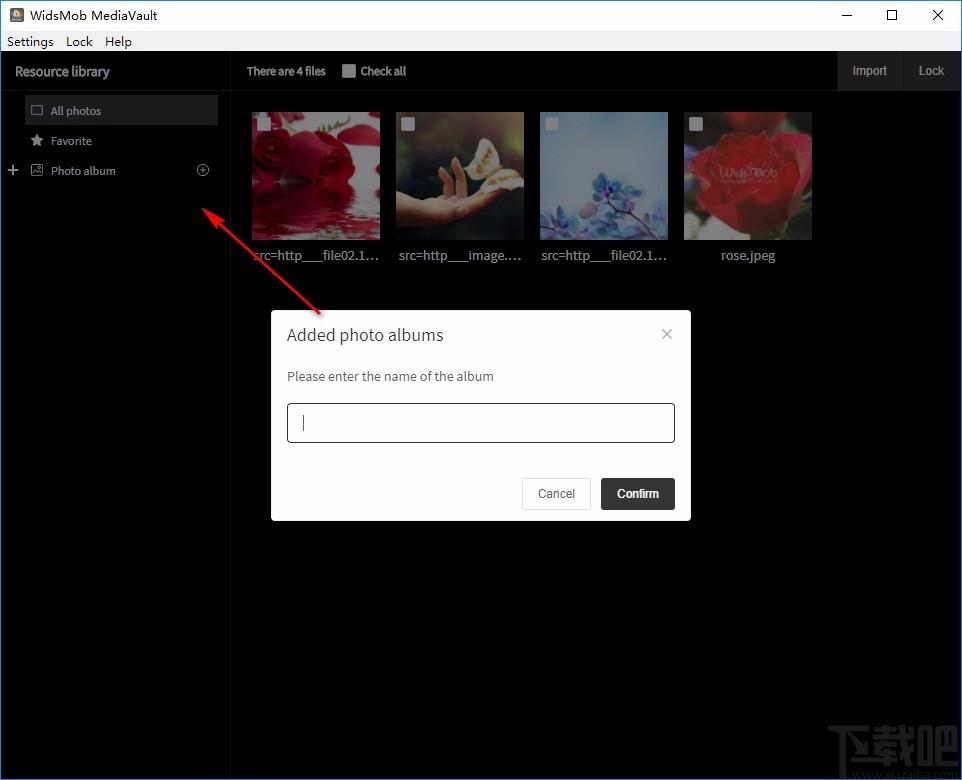Check the blue flowers photo checkbox
This screenshot has height=780, width=962.
(552, 124)
